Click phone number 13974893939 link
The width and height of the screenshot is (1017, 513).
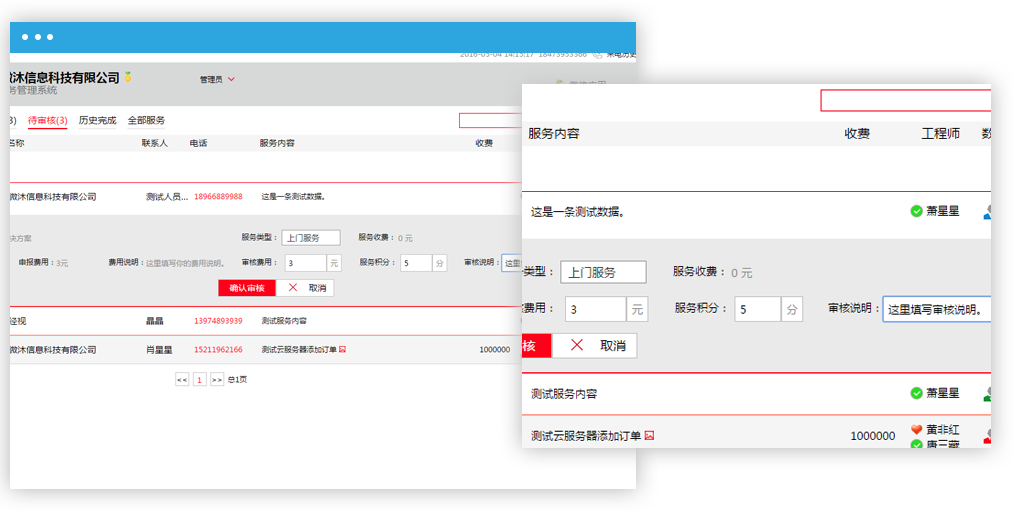click(218, 321)
